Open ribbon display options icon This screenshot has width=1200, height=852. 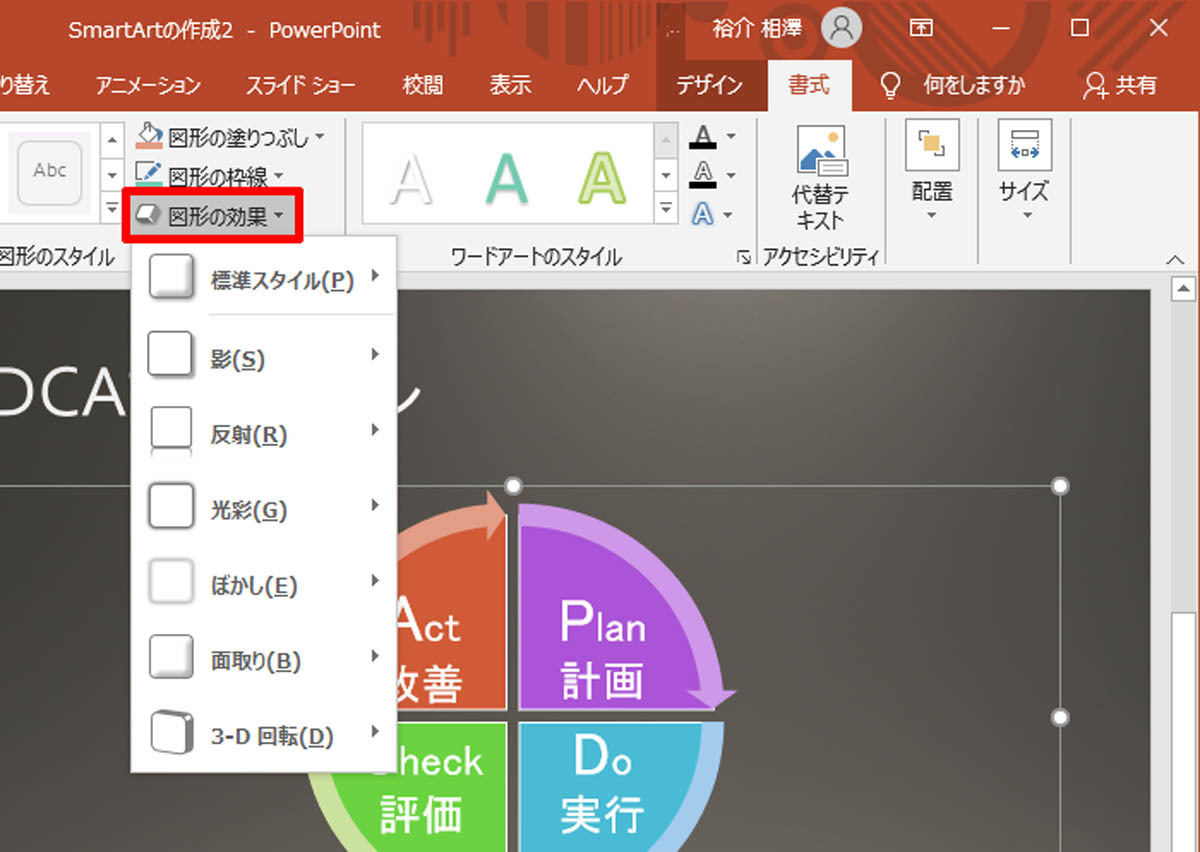(x=921, y=29)
